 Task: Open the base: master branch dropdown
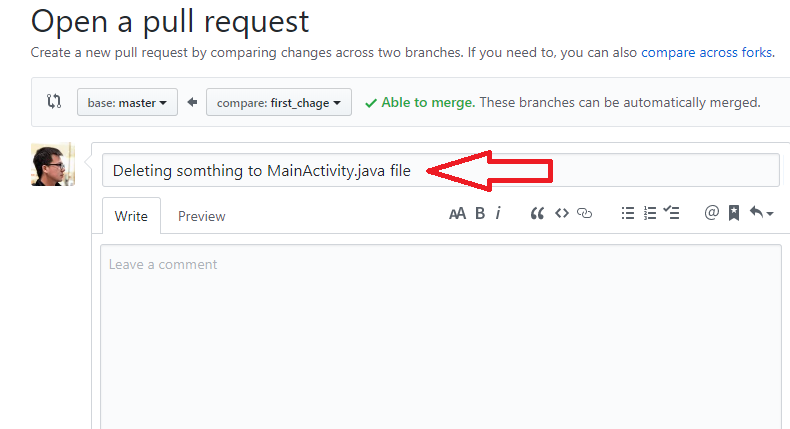click(127, 102)
